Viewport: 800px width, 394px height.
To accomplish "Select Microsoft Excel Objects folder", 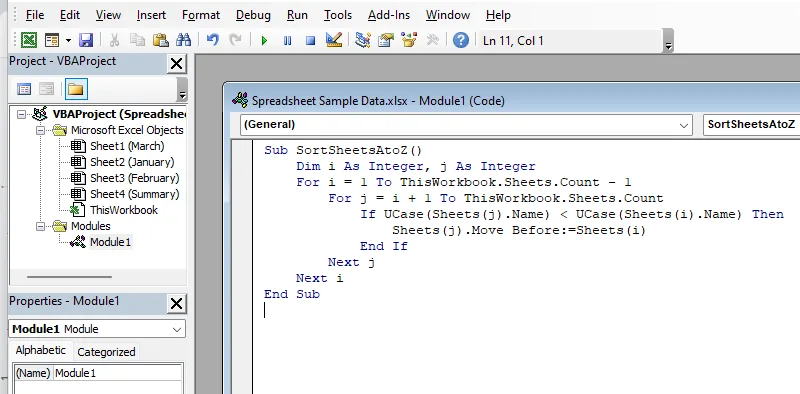I will tap(127, 130).
